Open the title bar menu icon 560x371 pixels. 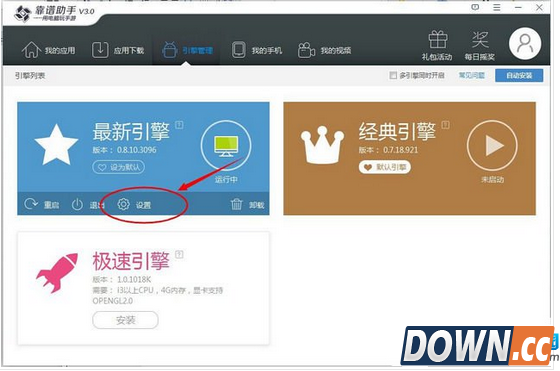[x=497, y=7]
